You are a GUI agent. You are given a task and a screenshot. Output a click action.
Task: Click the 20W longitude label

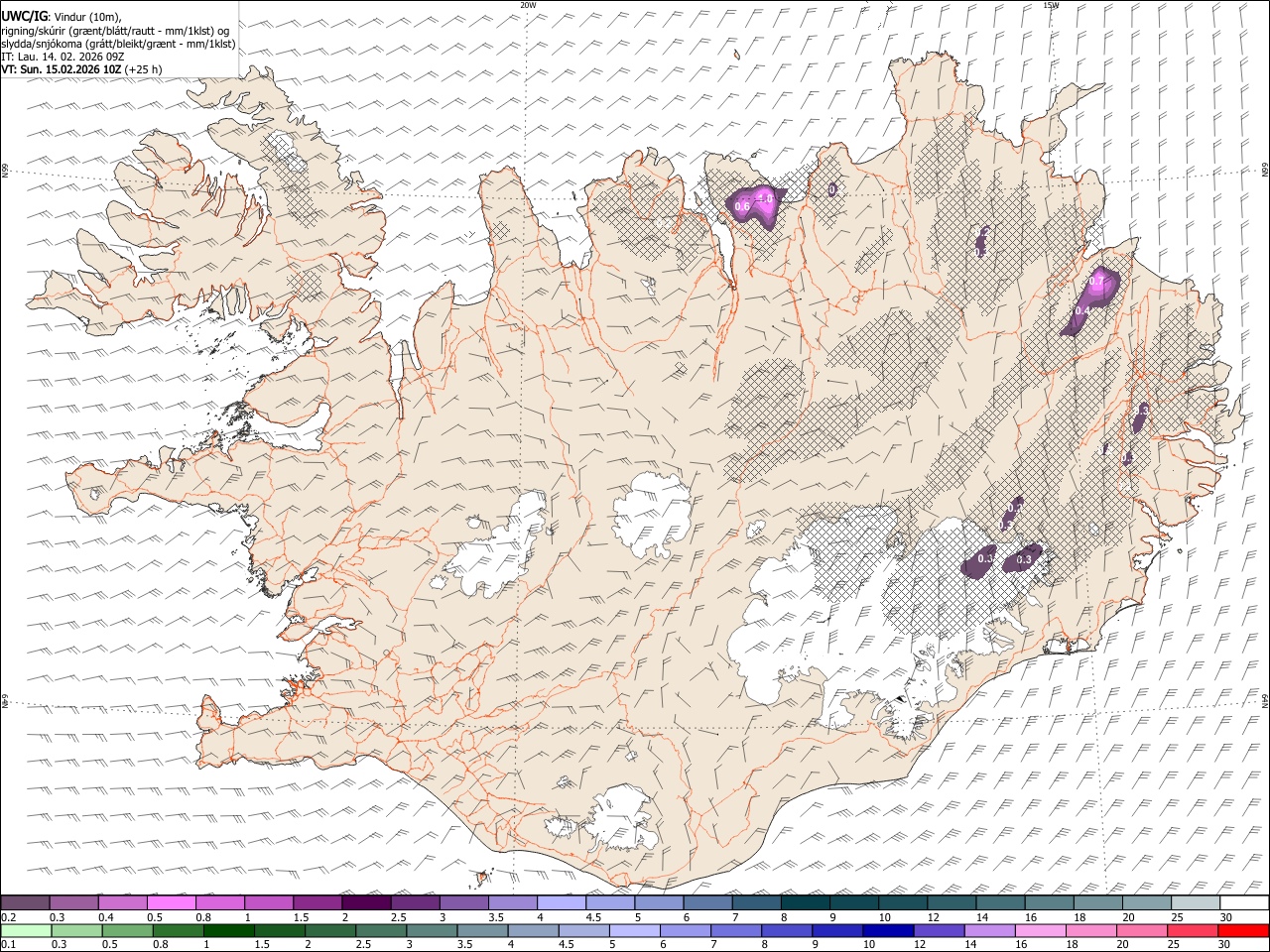[528, 5]
